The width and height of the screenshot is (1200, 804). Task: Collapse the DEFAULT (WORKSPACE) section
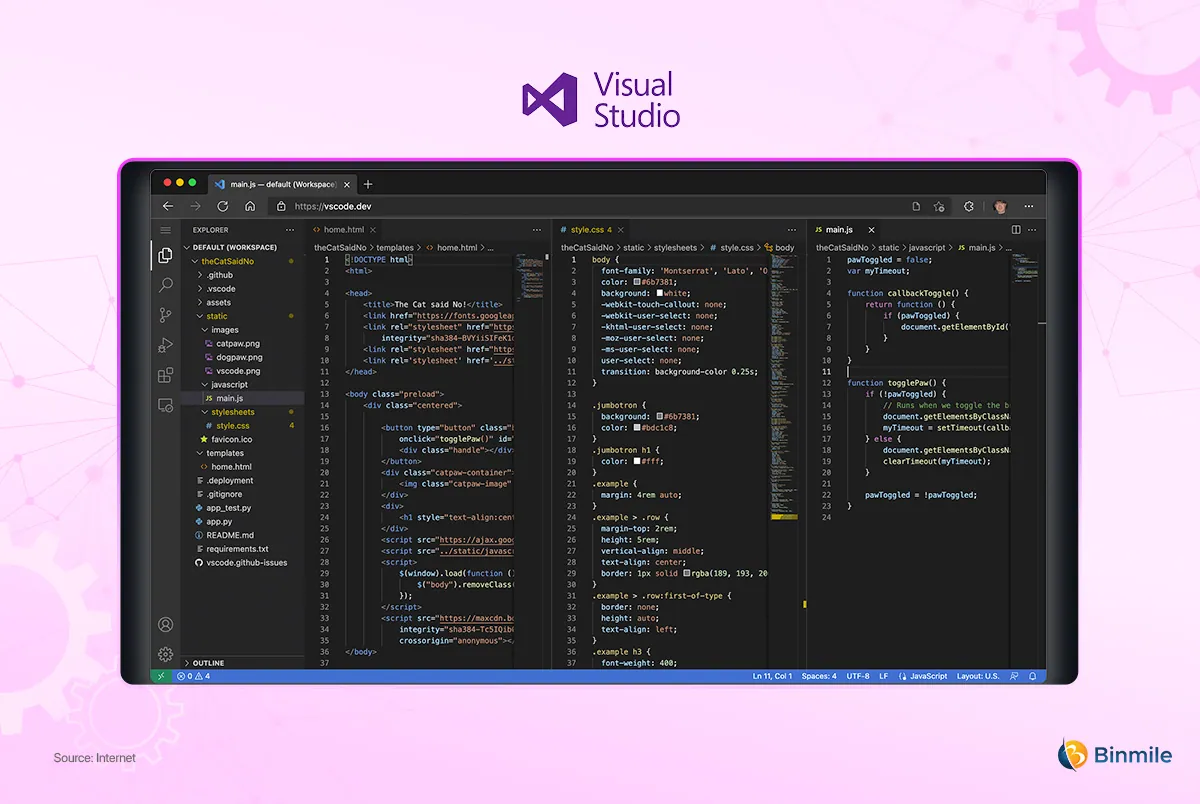pos(187,247)
